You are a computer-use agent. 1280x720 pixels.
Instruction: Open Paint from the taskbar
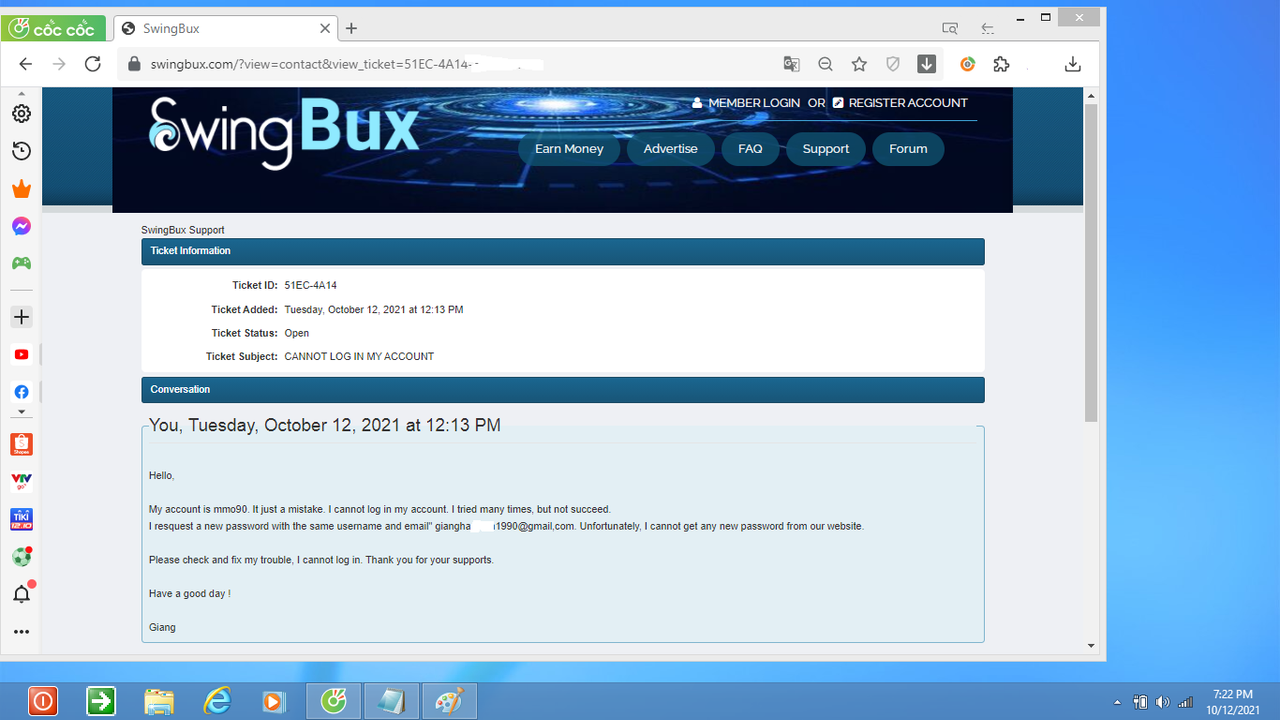coord(450,702)
